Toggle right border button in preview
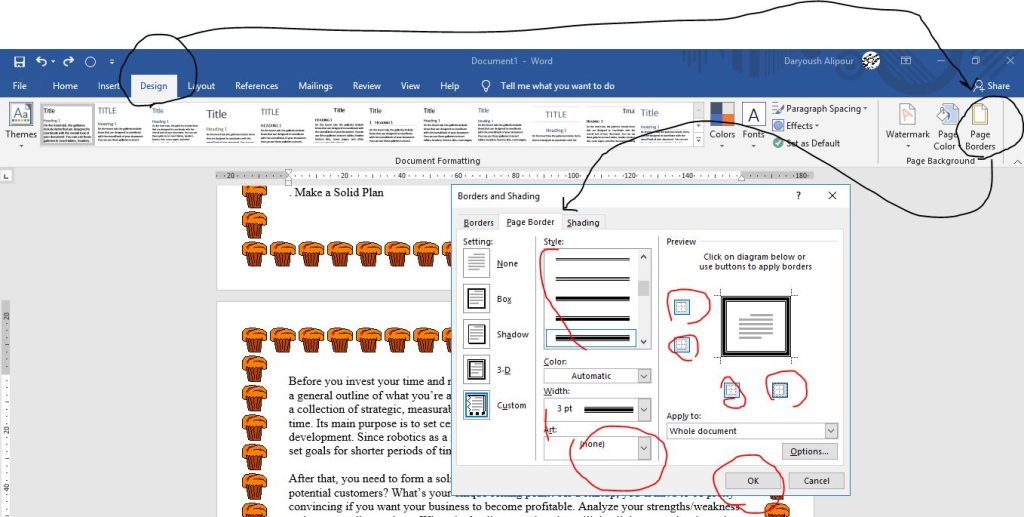The image size is (1024, 517). tap(780, 390)
